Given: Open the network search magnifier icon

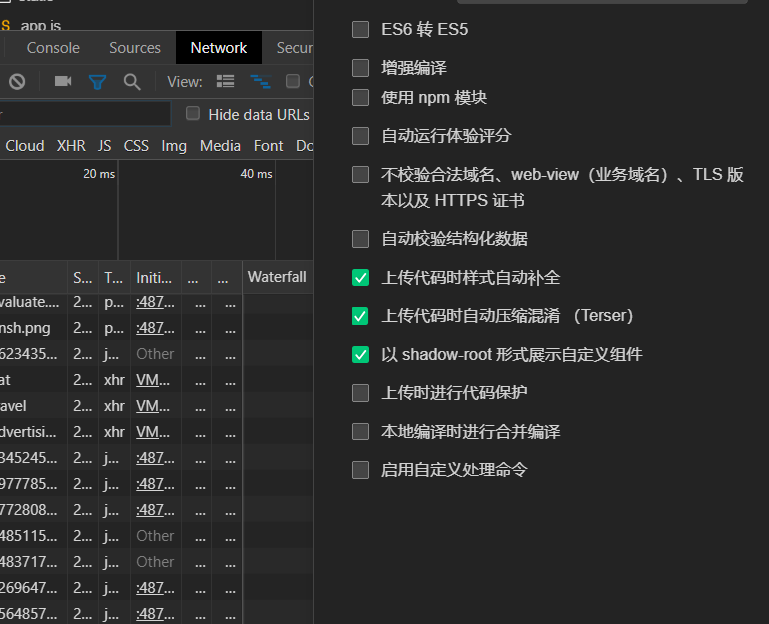Looking at the screenshot, I should point(132,82).
